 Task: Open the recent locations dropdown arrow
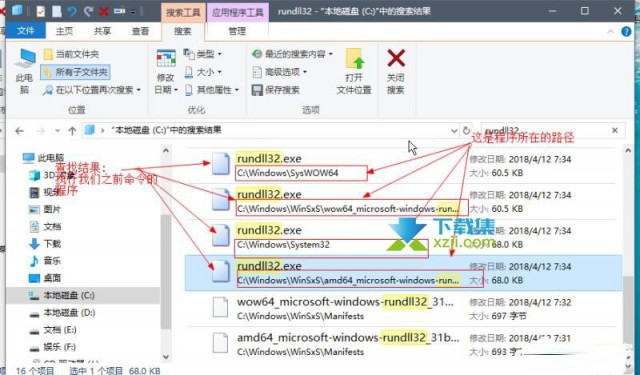click(x=58, y=131)
